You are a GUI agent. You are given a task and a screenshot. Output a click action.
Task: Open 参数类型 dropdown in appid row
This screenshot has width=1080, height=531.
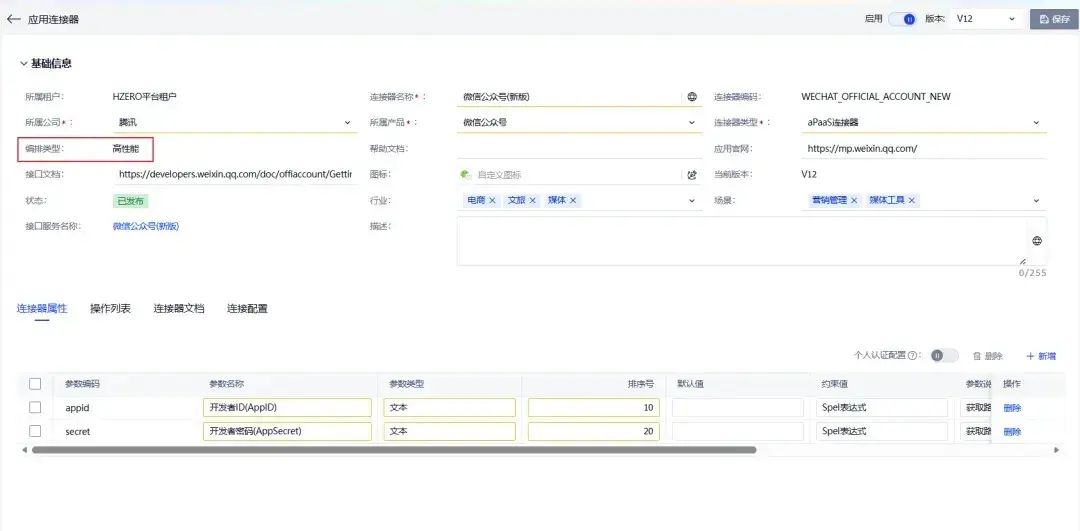coord(449,408)
